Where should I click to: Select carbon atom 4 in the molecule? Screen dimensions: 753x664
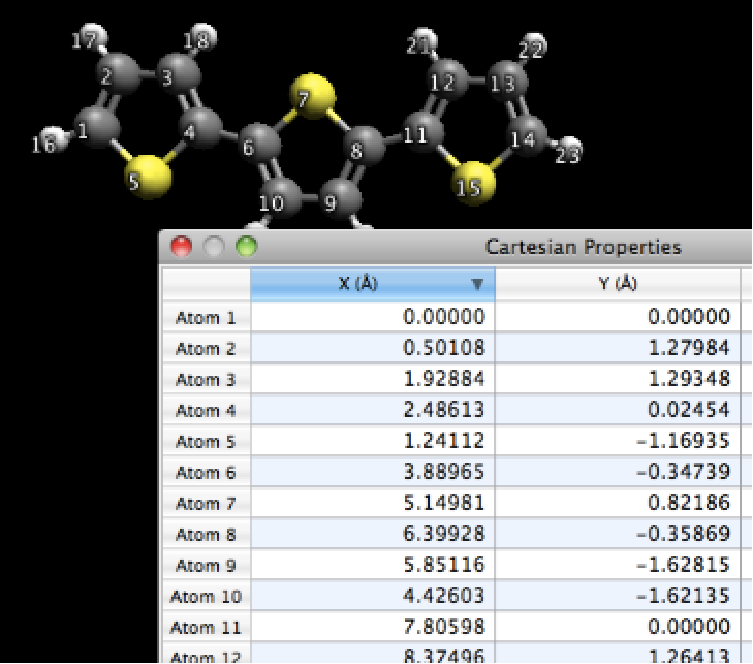[x=204, y=128]
